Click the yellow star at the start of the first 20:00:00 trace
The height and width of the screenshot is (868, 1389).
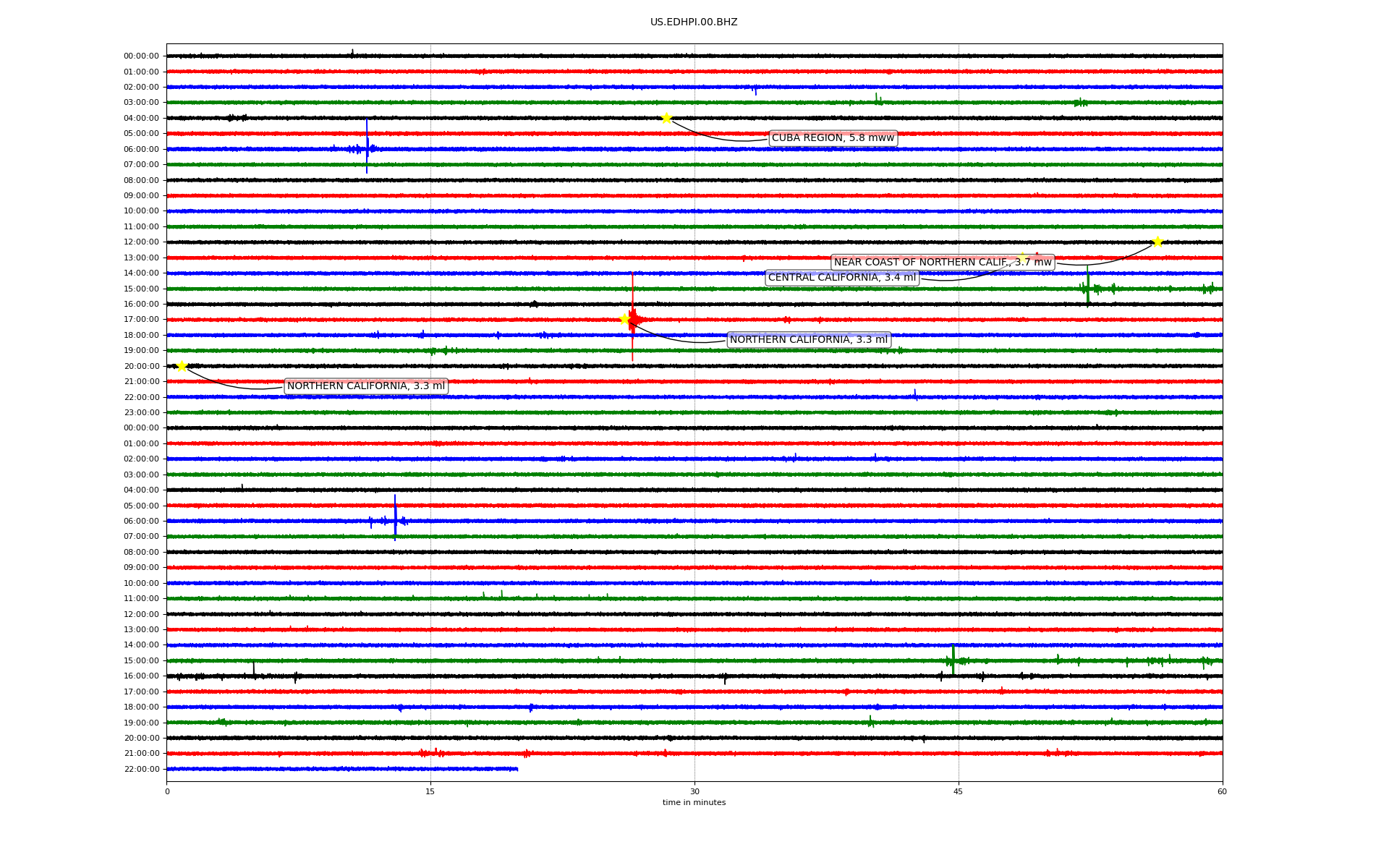tap(182, 366)
